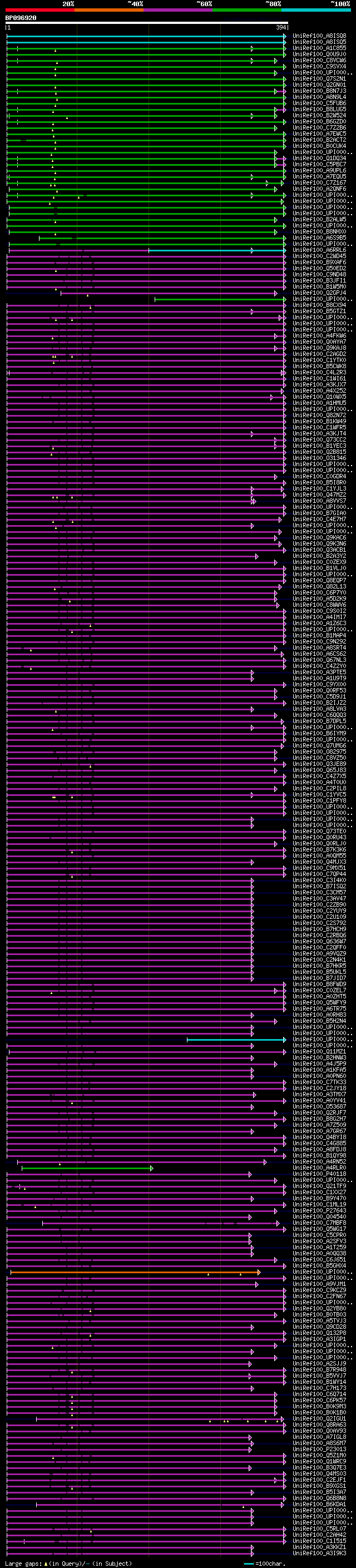The height and width of the screenshot is (1568, 356).
Task: Select the UniRef100_C7MBF8 label
Action: [x=319, y=1223]
